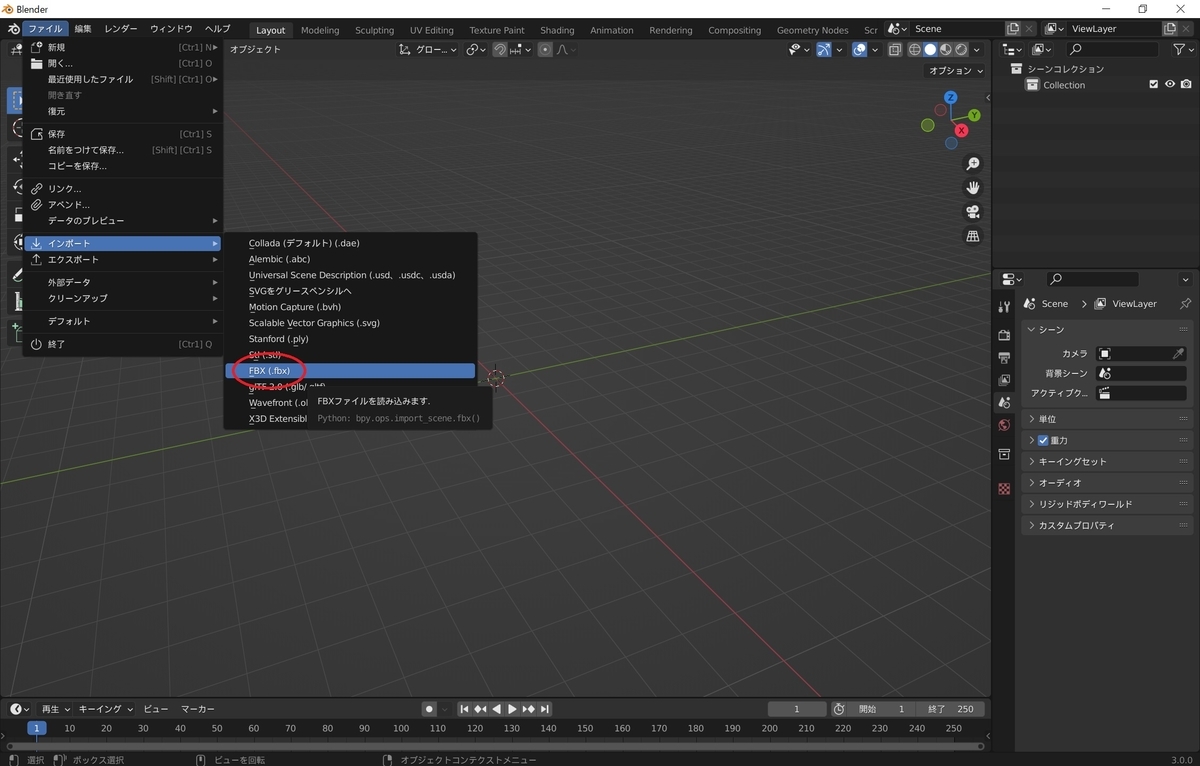Open the 編集 menu

(x=83, y=29)
